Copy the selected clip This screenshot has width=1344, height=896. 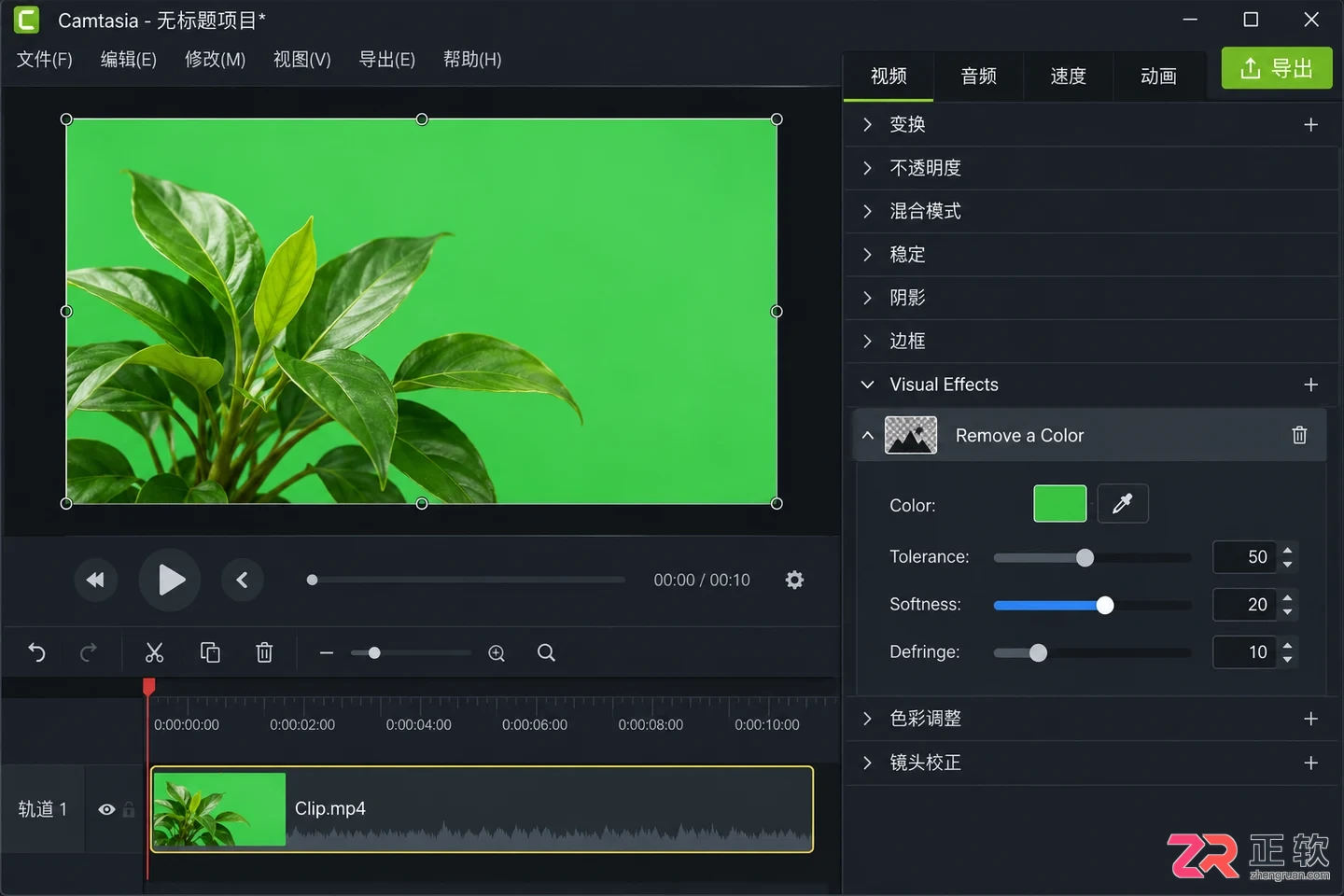coord(210,652)
